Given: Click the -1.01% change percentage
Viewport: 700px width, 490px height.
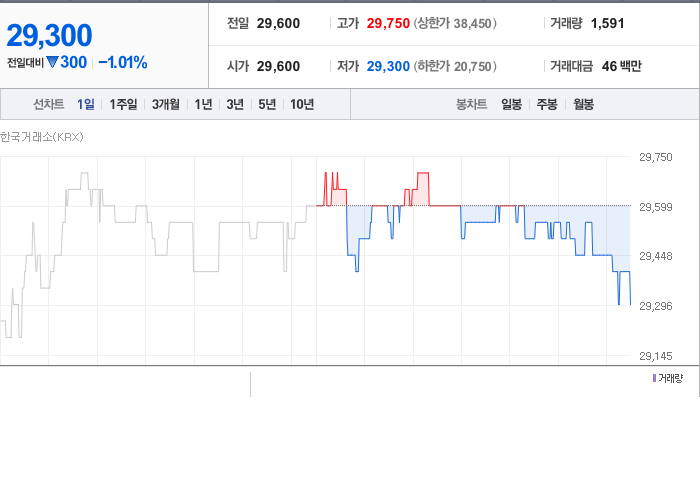Looking at the screenshot, I should tap(123, 62).
